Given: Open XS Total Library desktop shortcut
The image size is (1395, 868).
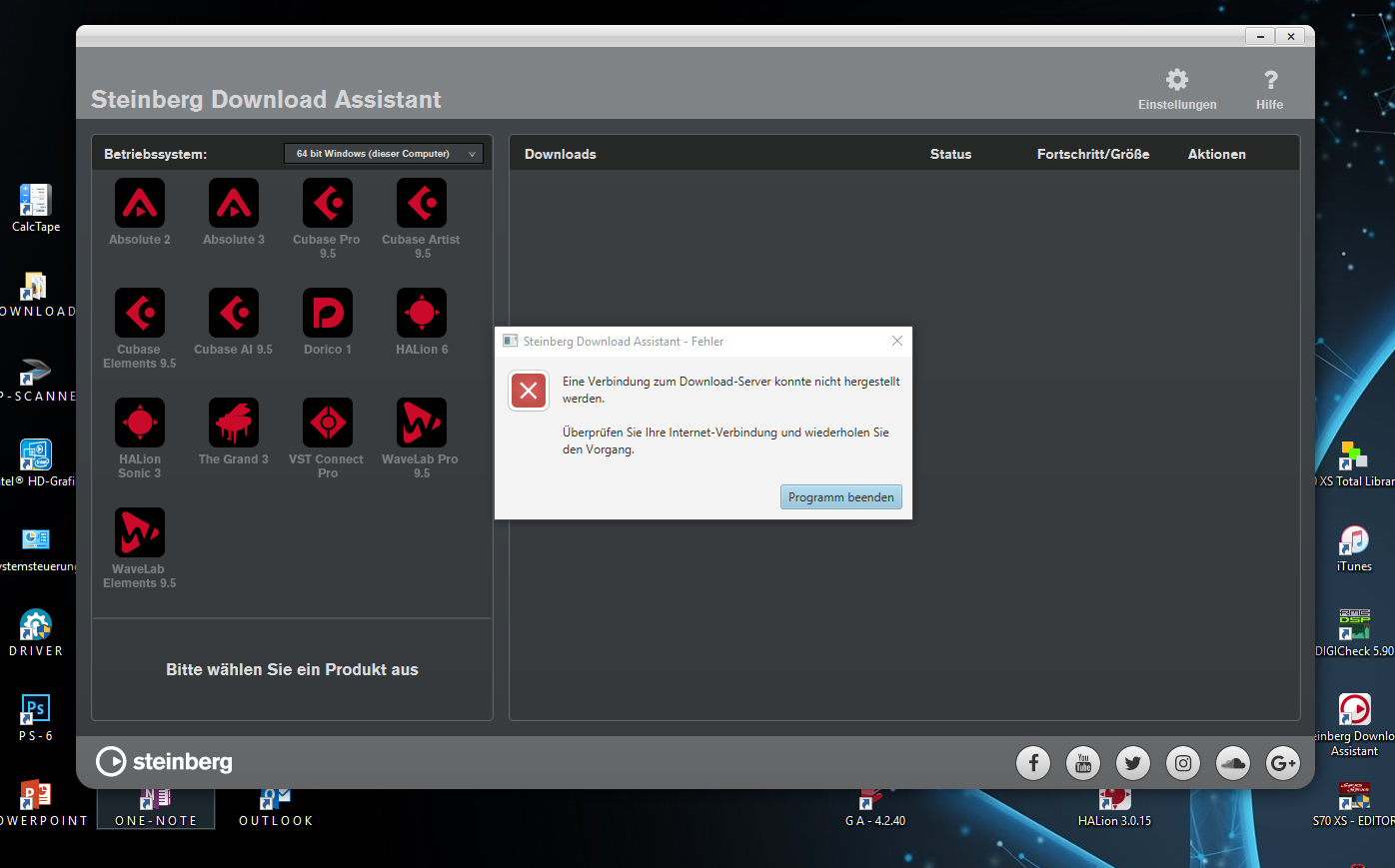Looking at the screenshot, I should (1354, 463).
